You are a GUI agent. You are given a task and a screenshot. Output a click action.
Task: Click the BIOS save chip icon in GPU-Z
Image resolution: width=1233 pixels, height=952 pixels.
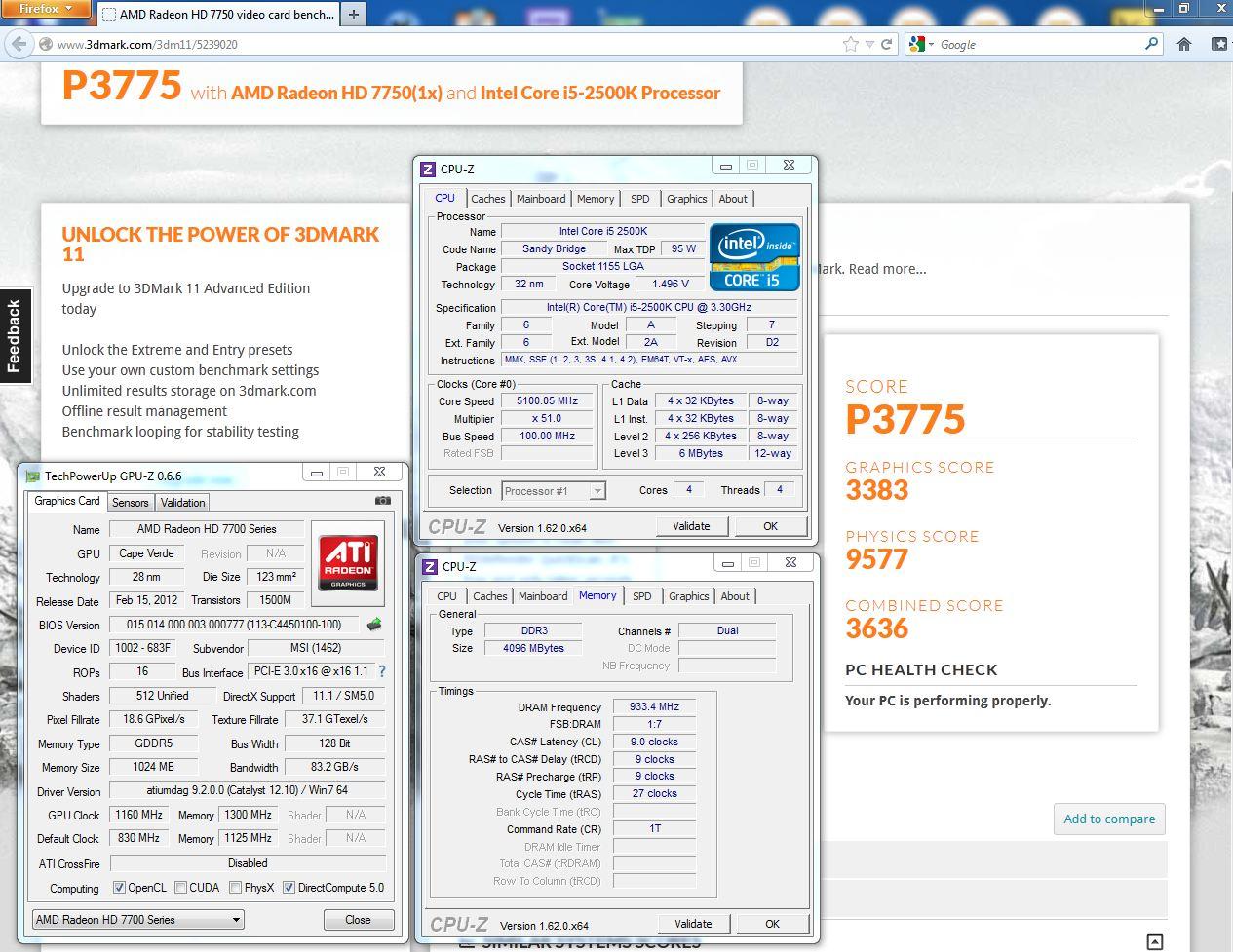click(x=373, y=625)
